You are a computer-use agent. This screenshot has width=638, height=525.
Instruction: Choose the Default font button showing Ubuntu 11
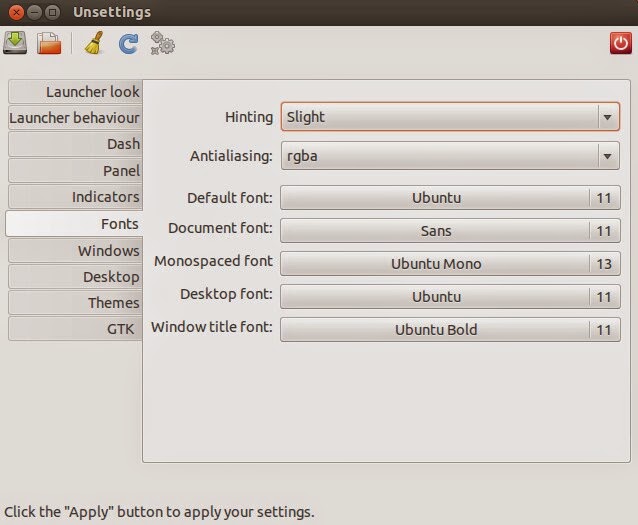[450, 198]
